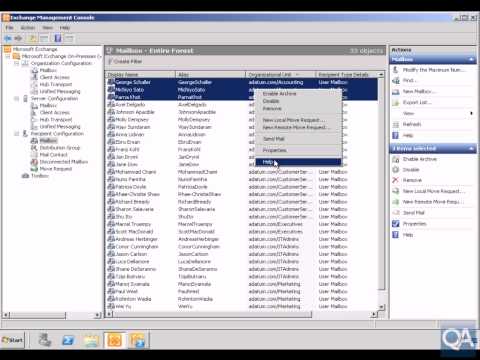Click Send Mail icon in Actions pane
The height and width of the screenshot is (360, 480).
pyautogui.click(x=396, y=213)
